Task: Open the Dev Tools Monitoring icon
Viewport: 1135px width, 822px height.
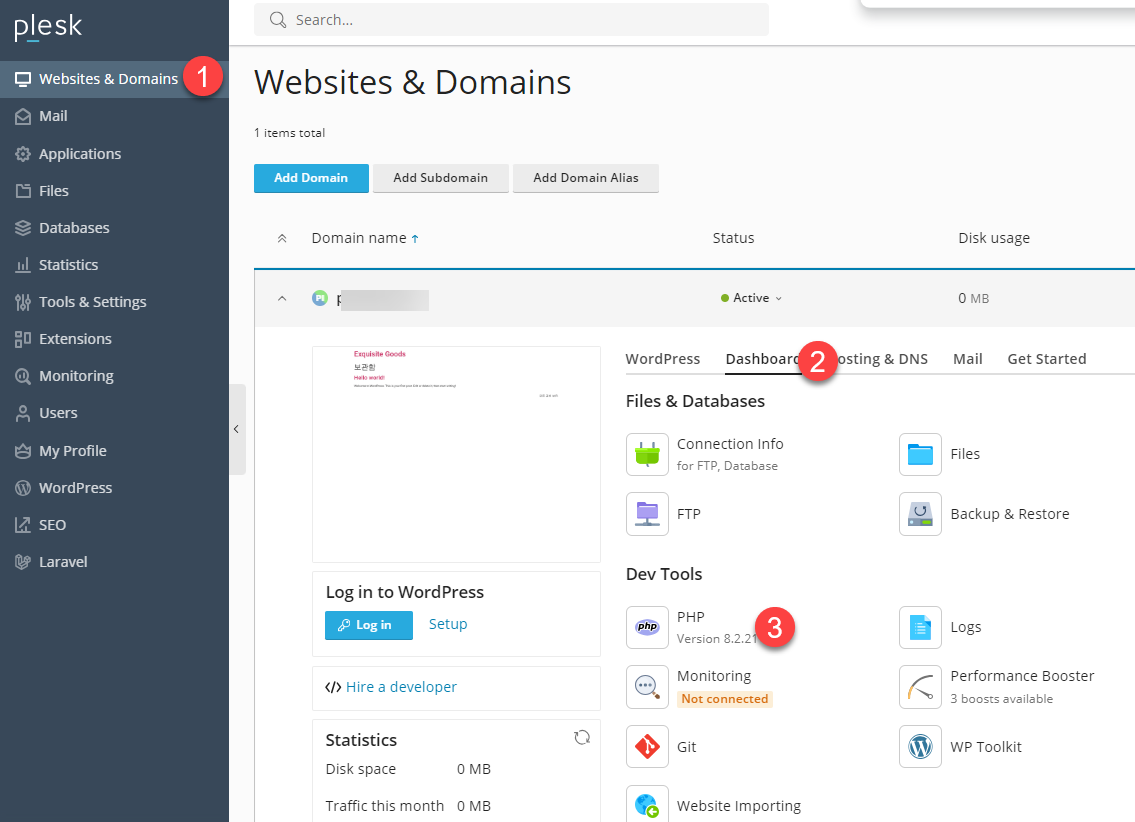Action: [647, 687]
